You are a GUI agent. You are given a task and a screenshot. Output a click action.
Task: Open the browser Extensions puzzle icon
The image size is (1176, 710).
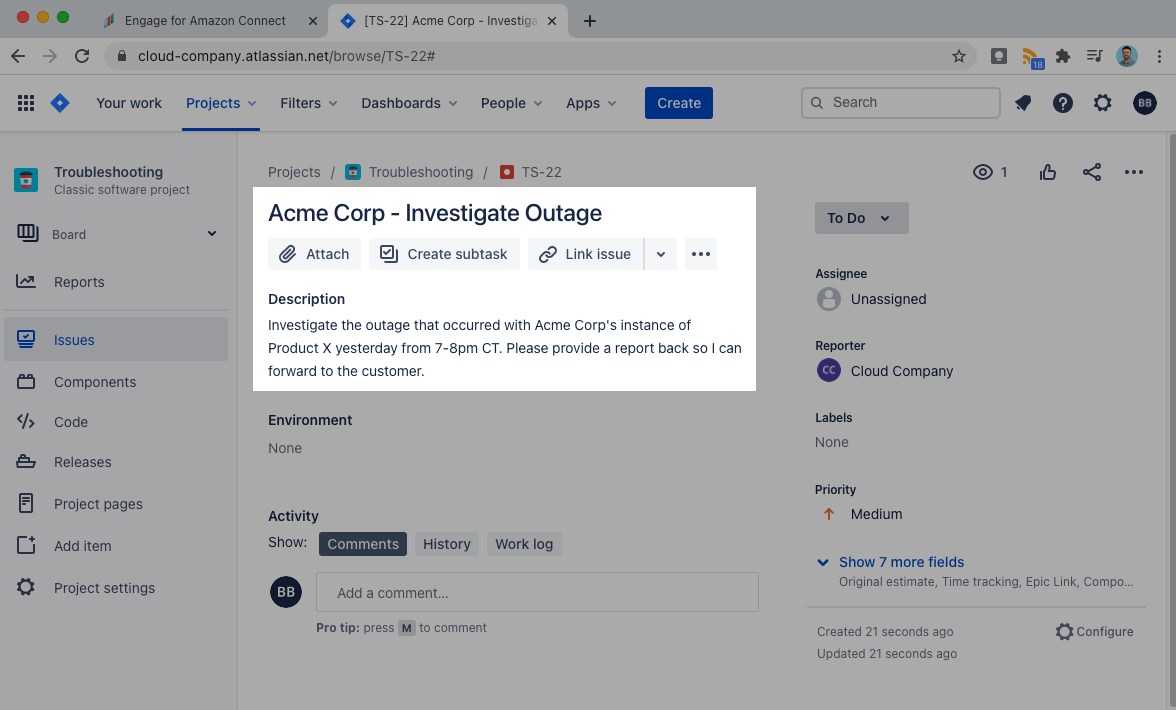[1063, 56]
